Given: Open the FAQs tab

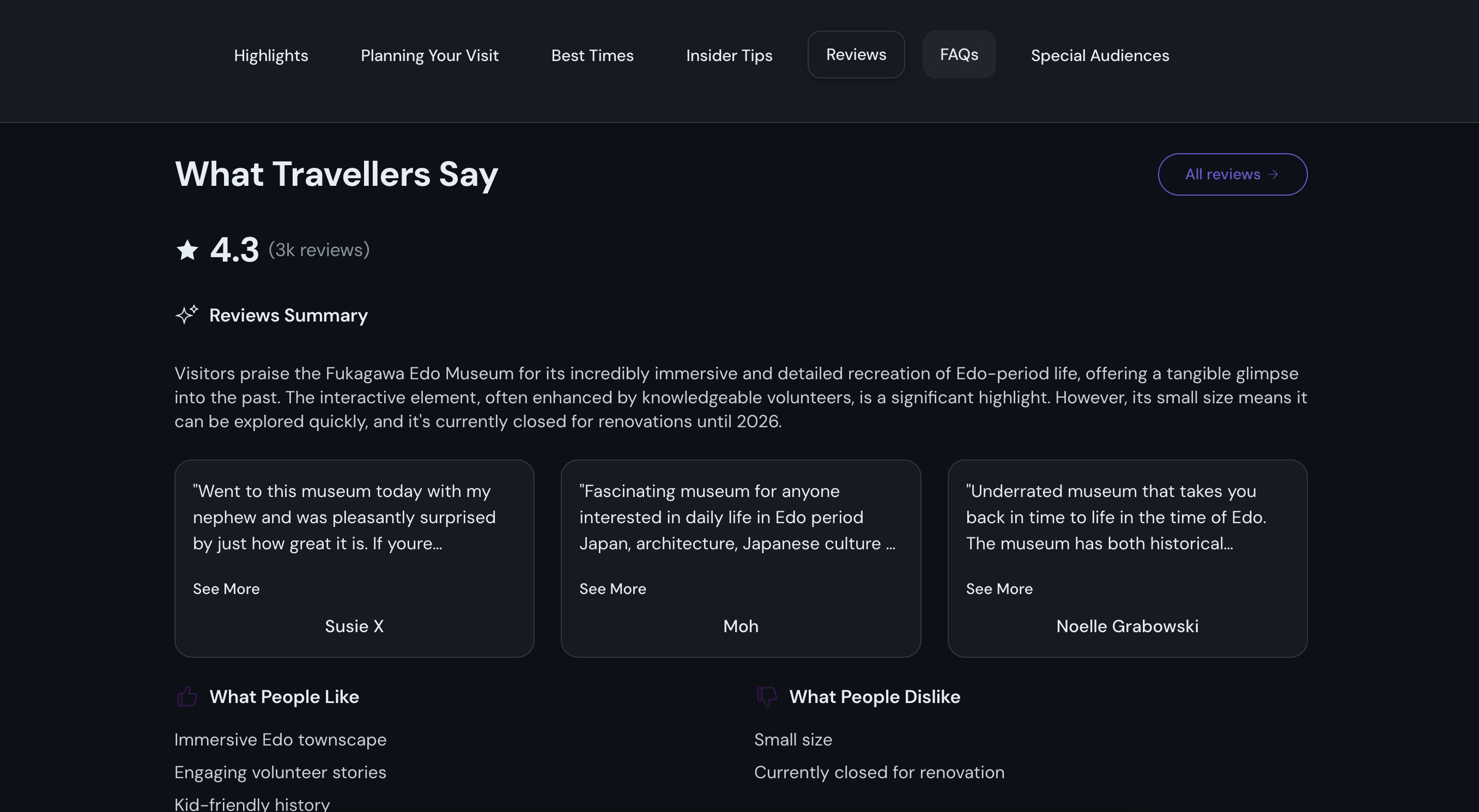Looking at the screenshot, I should pos(959,54).
